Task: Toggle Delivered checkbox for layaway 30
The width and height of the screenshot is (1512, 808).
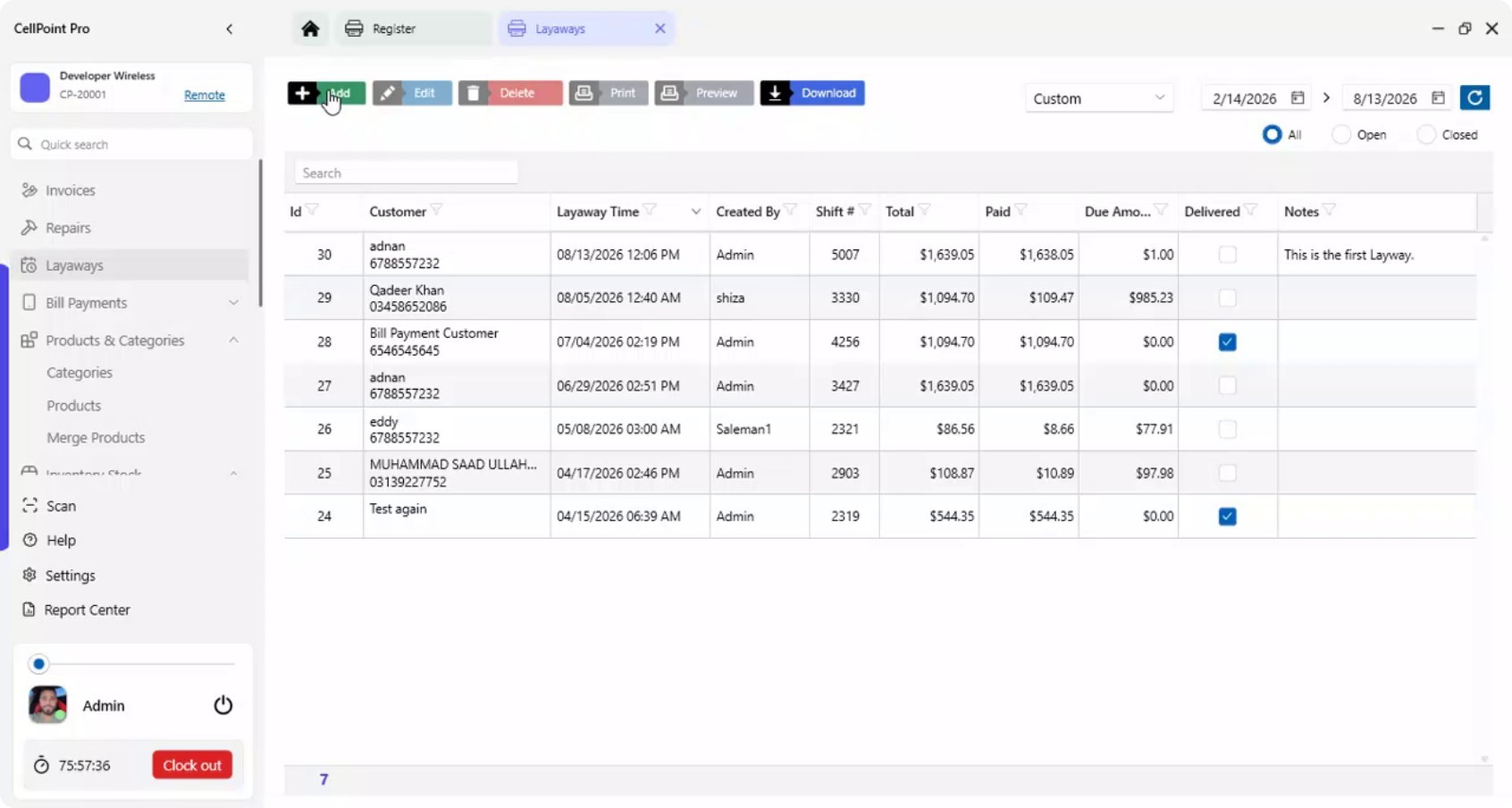Action: pos(1227,255)
